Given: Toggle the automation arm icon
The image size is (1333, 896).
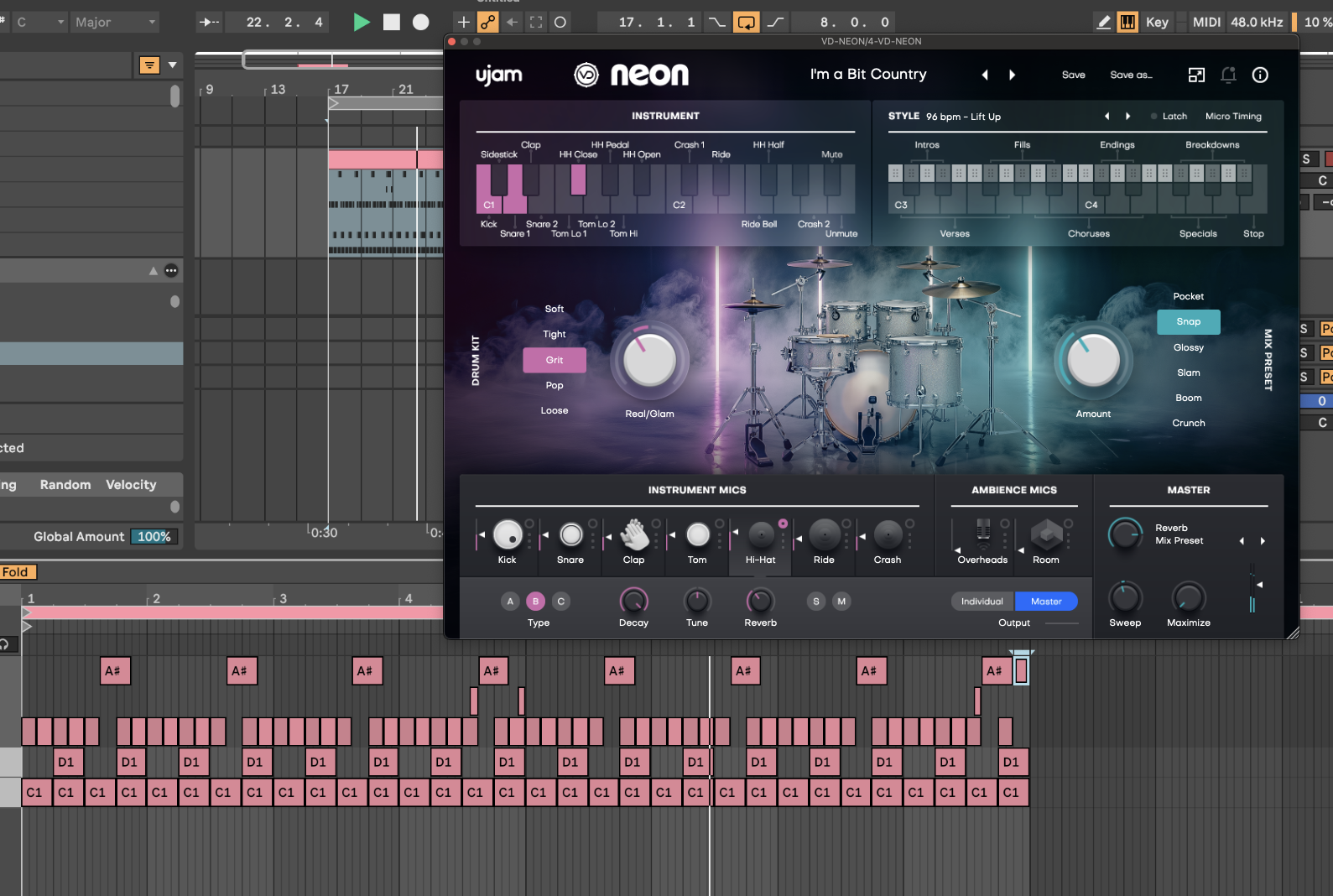Looking at the screenshot, I should (487, 23).
